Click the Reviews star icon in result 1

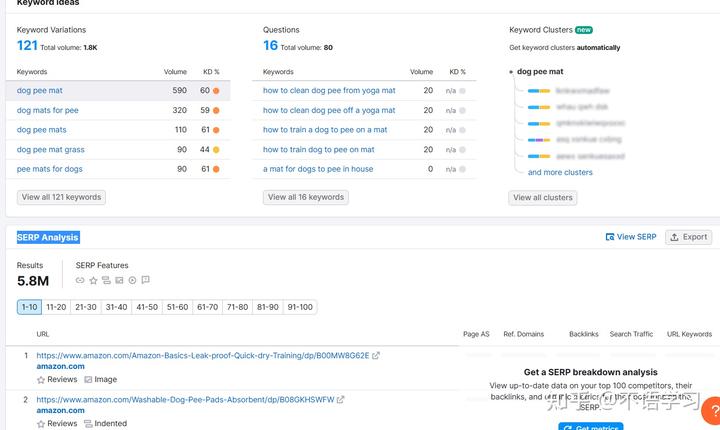click(41, 379)
